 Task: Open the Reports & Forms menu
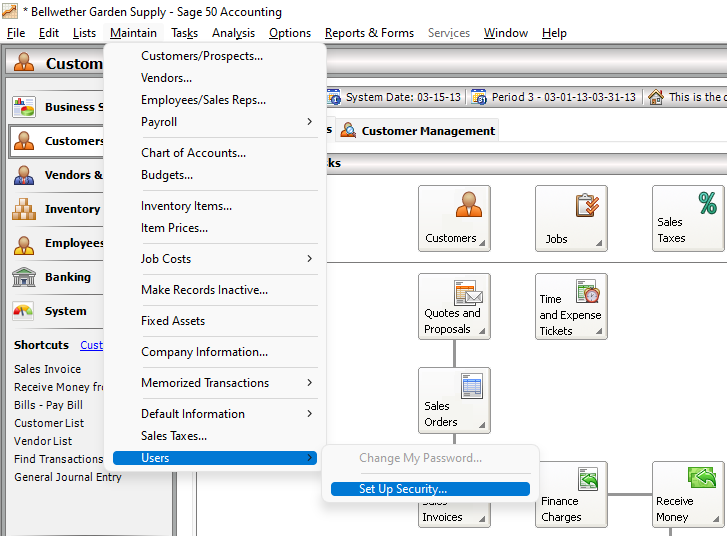point(369,33)
